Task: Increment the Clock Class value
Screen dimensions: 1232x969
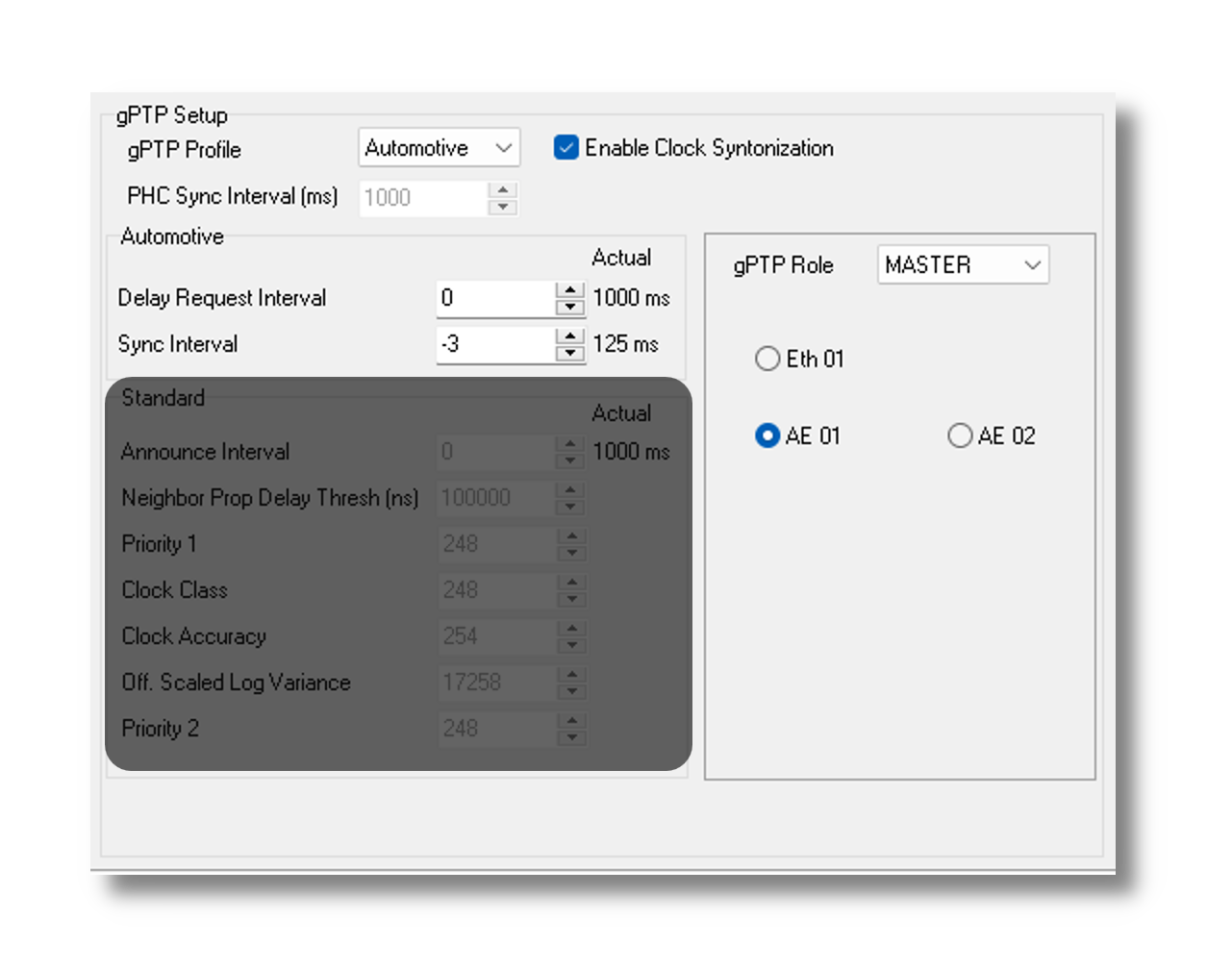Action: [572, 583]
